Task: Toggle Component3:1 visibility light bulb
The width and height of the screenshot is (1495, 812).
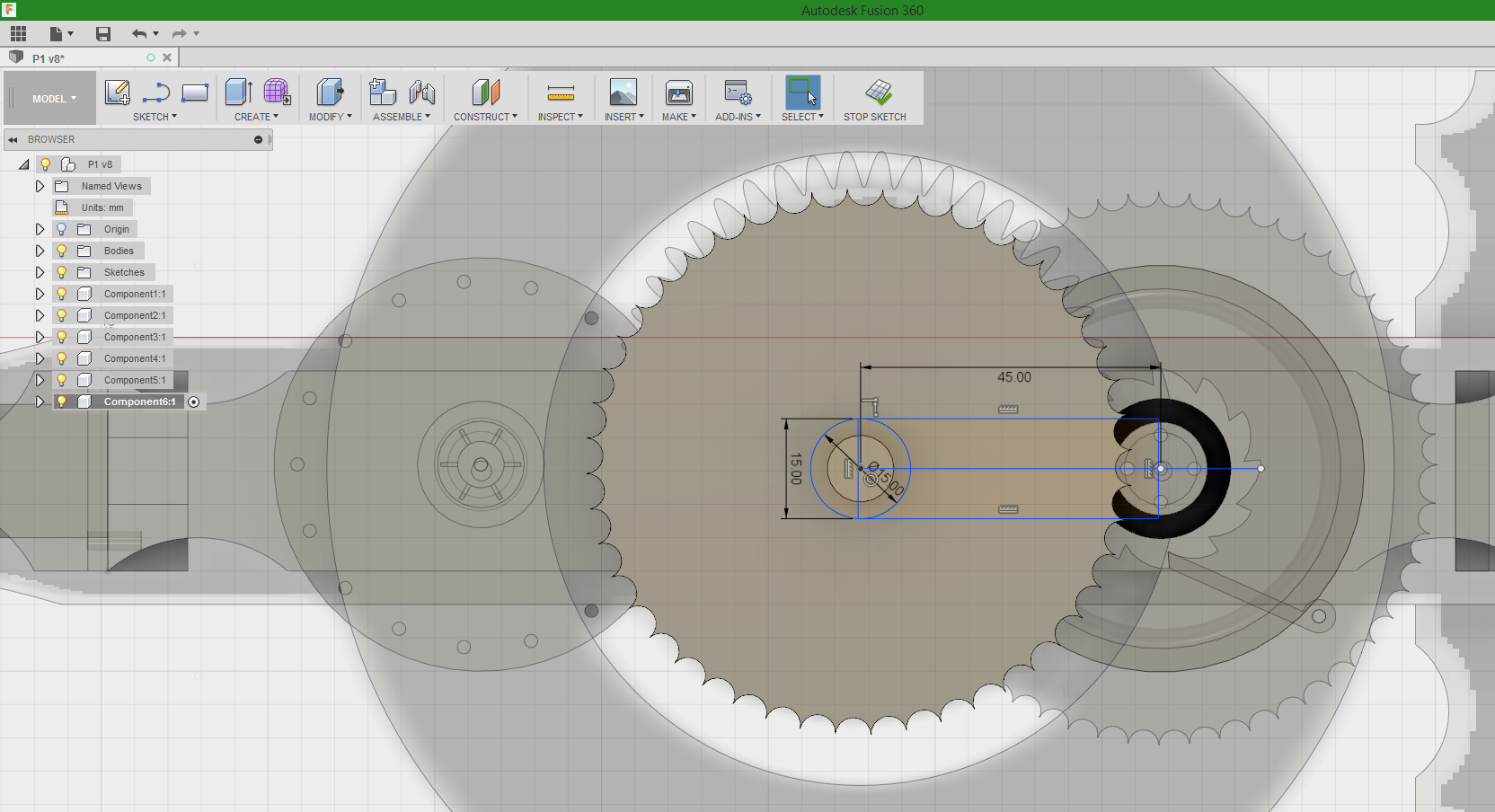Action: coord(61,337)
